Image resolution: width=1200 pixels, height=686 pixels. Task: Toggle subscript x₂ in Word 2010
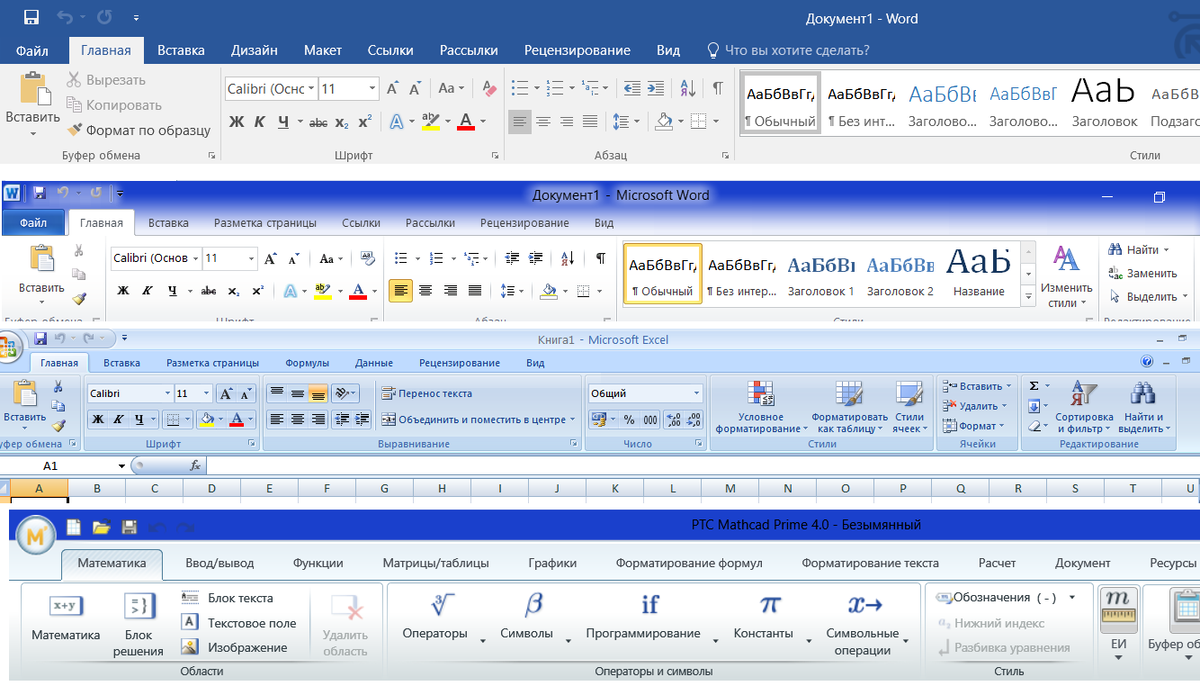coord(233,291)
